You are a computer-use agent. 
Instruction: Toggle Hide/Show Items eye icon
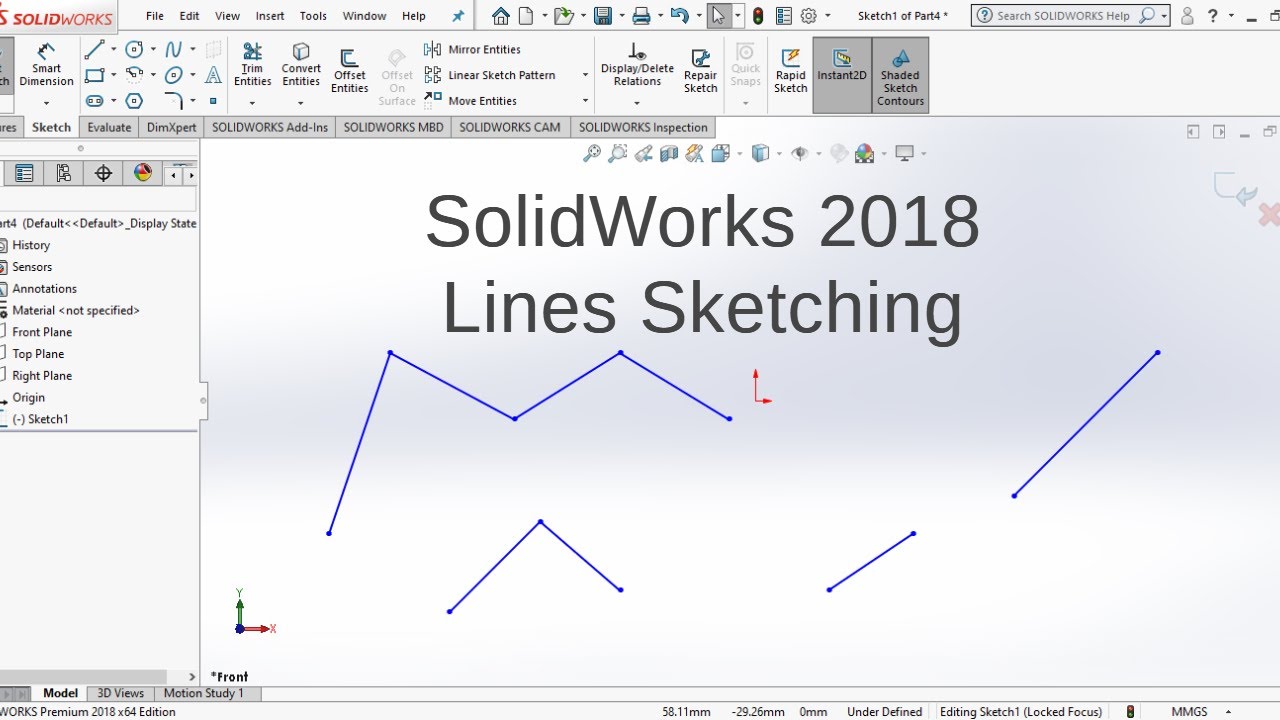[799, 153]
